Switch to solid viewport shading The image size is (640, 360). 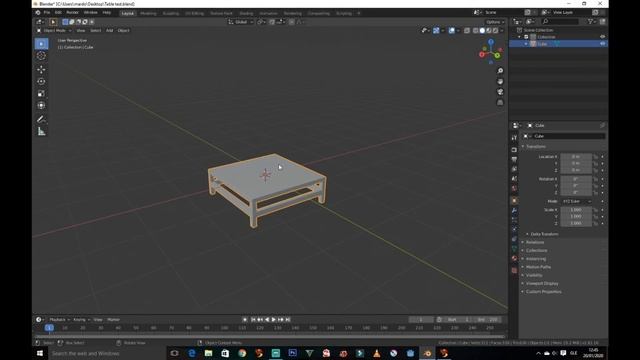482,31
